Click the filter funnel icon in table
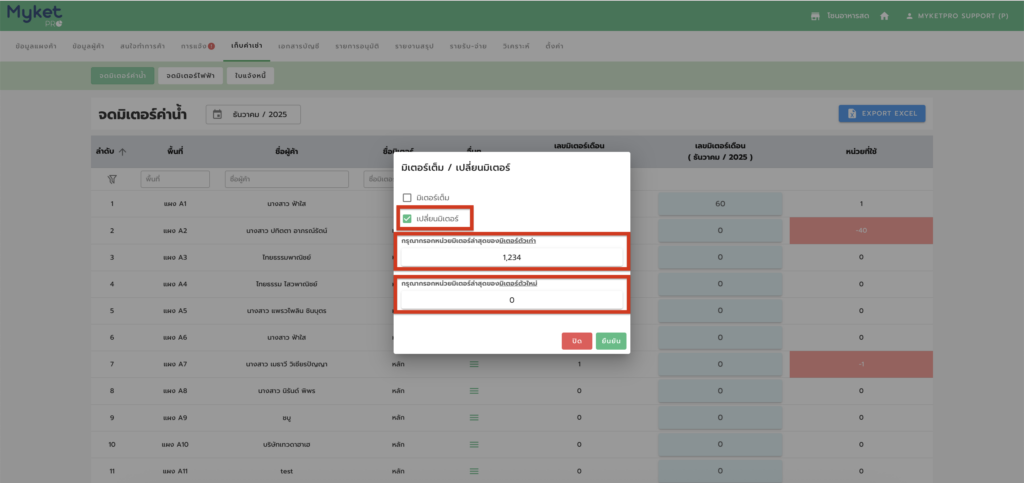The image size is (1024, 483). (111, 178)
